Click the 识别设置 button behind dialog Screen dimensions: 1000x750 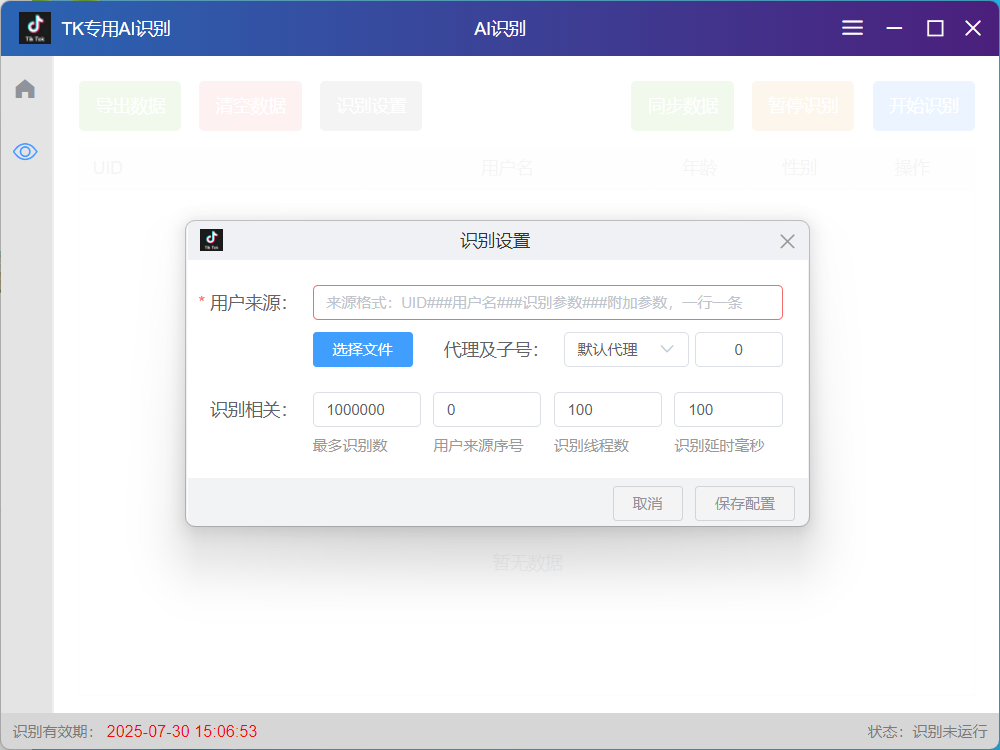click(x=371, y=106)
